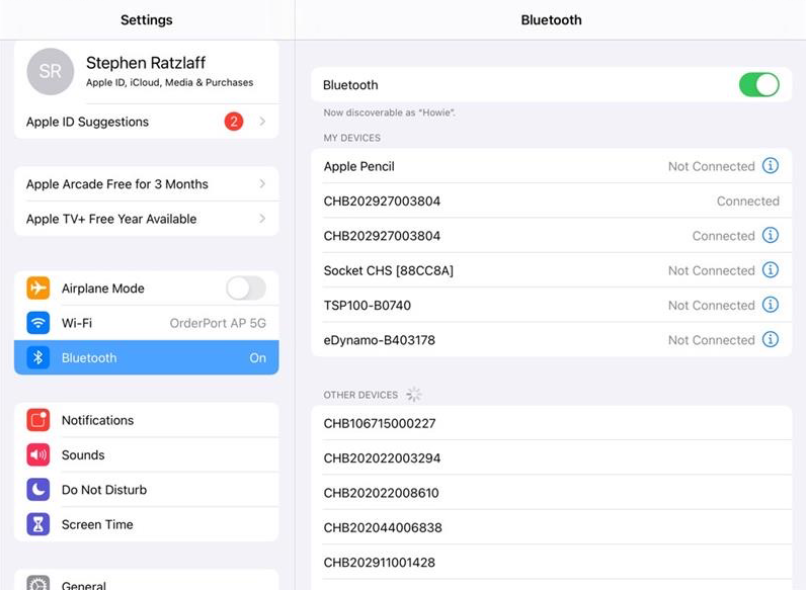Tap the Bluetooth icon in sidebar
This screenshot has width=806, height=590.
pos(38,357)
